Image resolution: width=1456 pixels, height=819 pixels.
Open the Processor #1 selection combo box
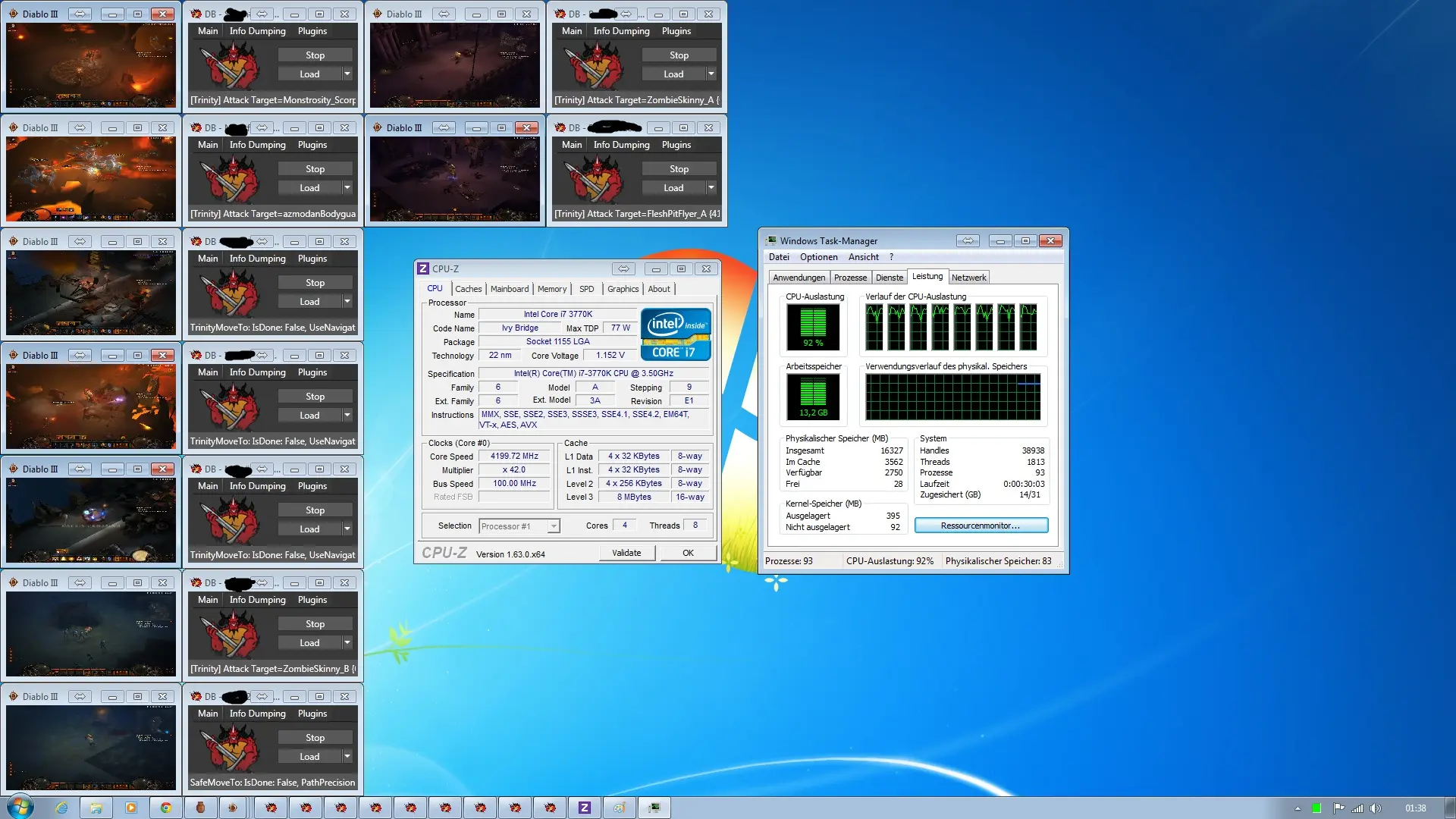(519, 526)
